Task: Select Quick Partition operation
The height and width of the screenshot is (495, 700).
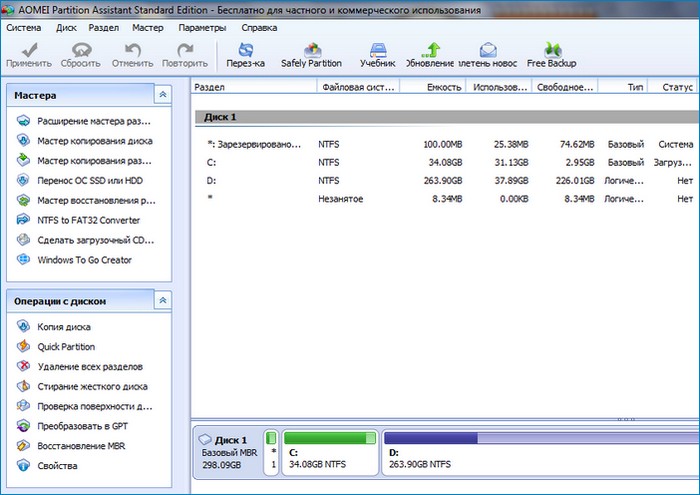Action: (66, 347)
